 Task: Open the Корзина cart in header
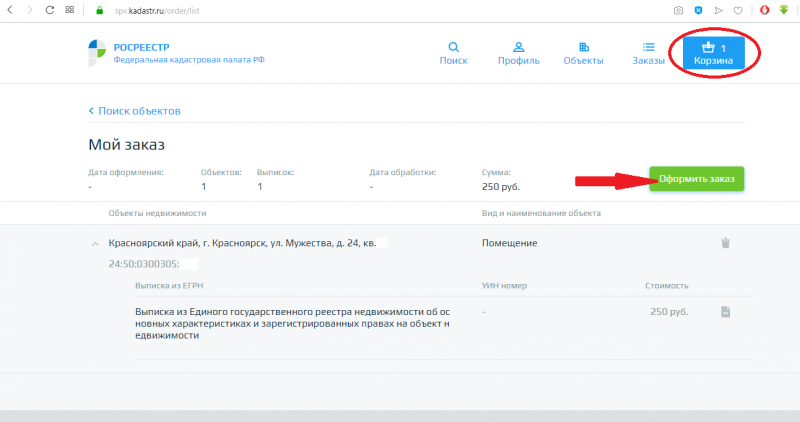714,53
